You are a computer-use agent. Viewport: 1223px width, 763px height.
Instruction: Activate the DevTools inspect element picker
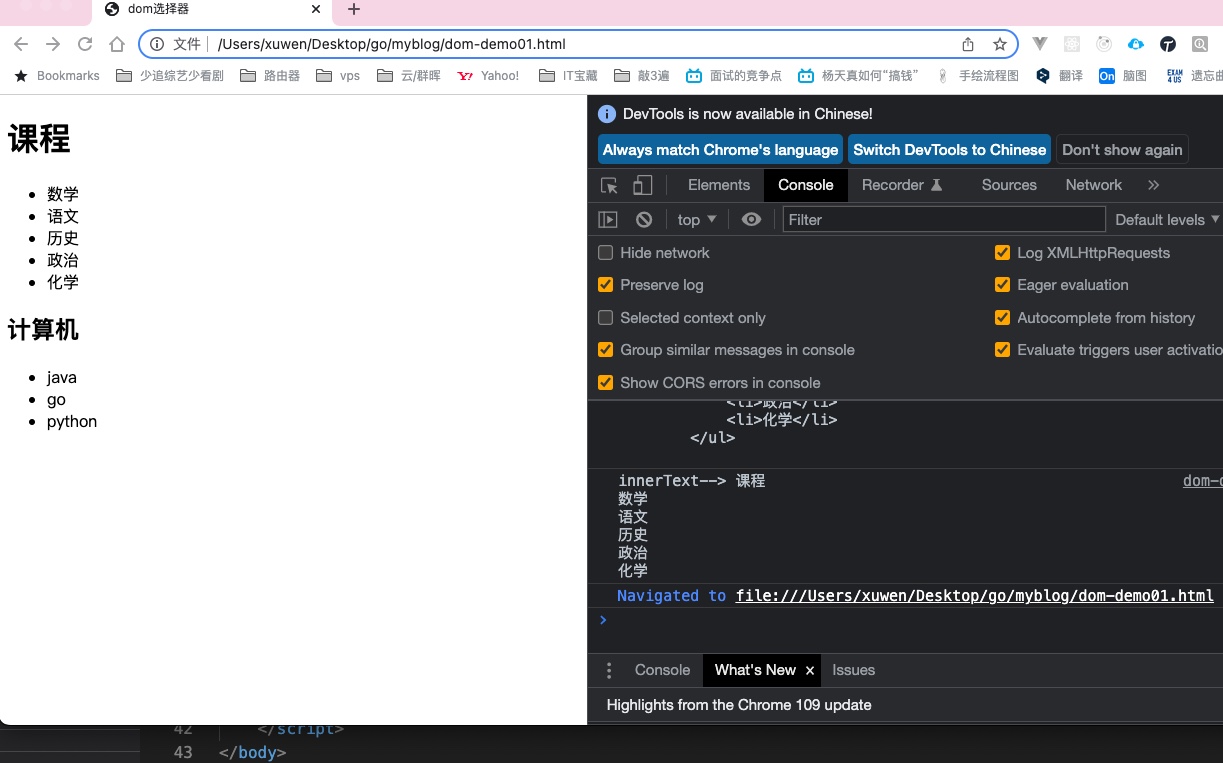click(x=609, y=185)
